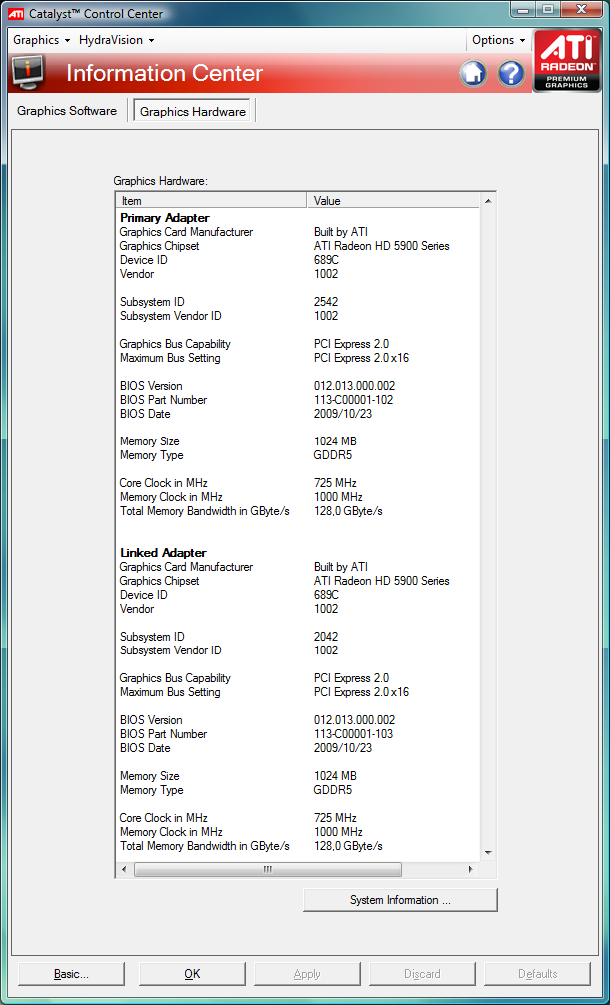610x1005 pixels.
Task: Open the HydraVision dropdown menu
Action: coord(117,40)
